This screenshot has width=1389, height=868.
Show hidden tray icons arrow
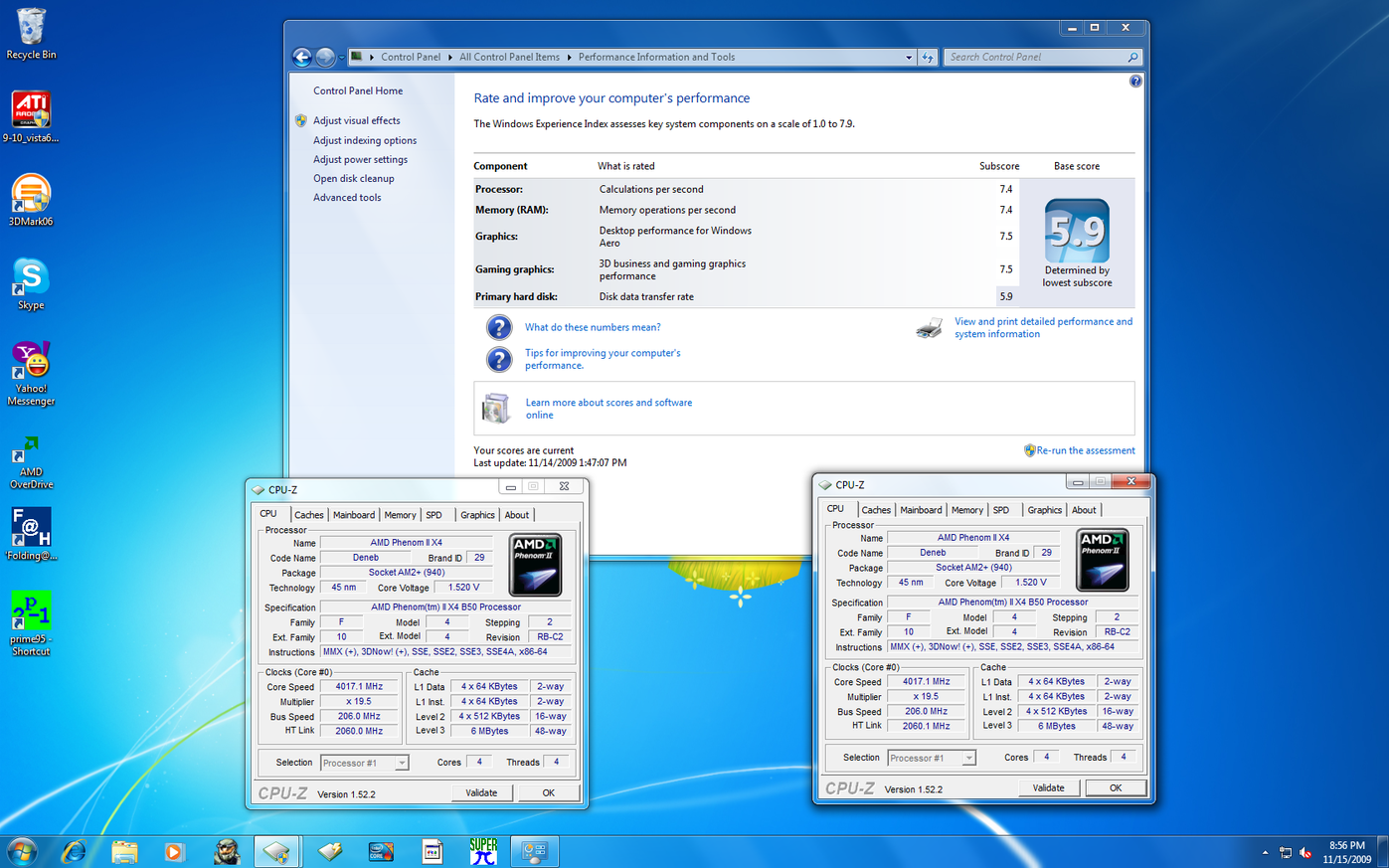point(1265,853)
